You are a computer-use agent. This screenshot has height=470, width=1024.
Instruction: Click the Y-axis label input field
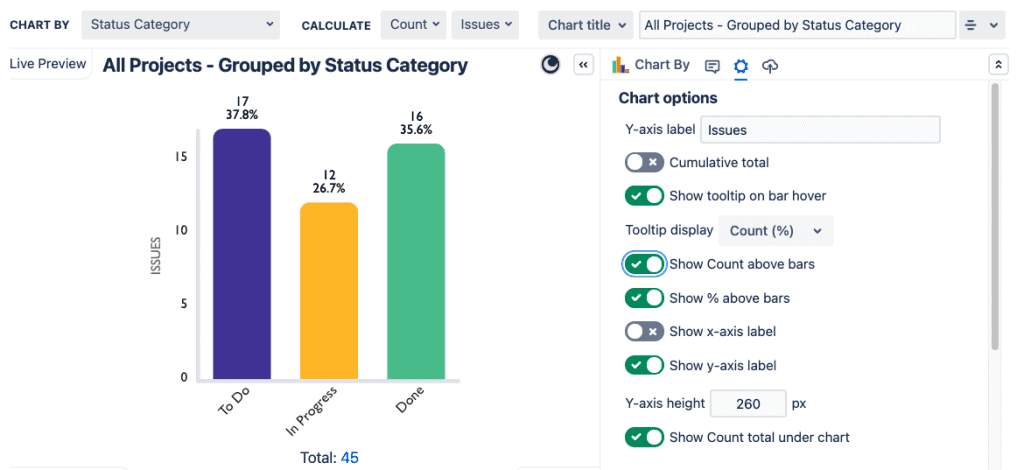click(820, 129)
